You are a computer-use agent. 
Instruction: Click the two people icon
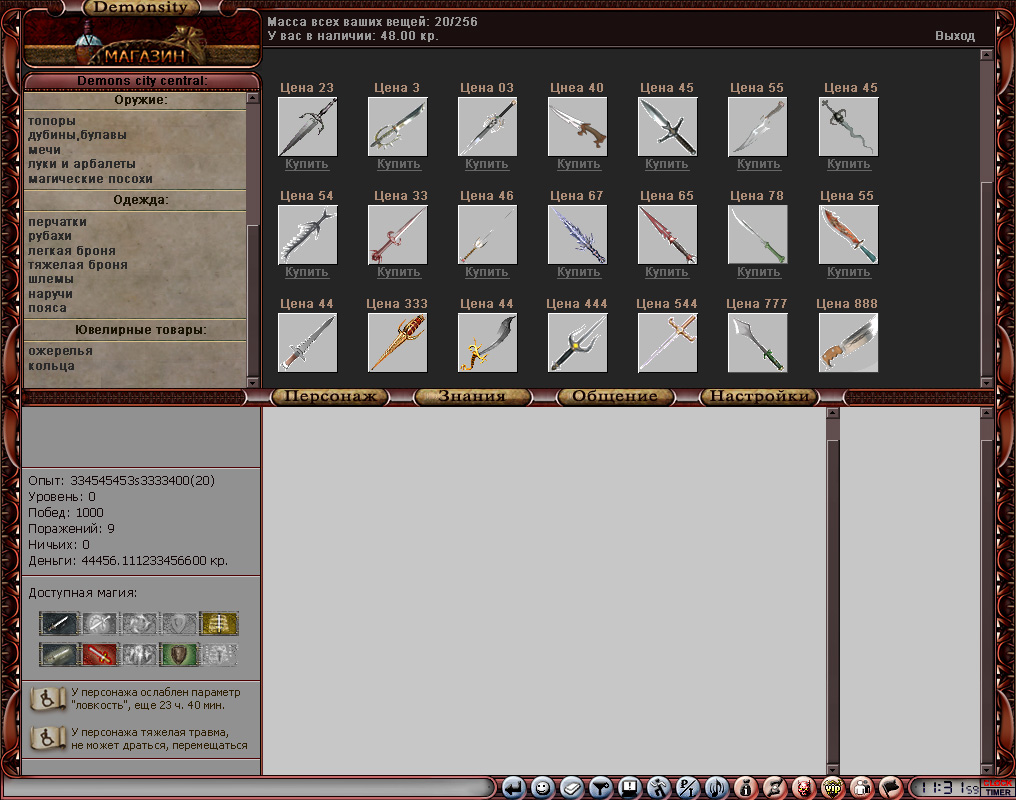[862, 788]
